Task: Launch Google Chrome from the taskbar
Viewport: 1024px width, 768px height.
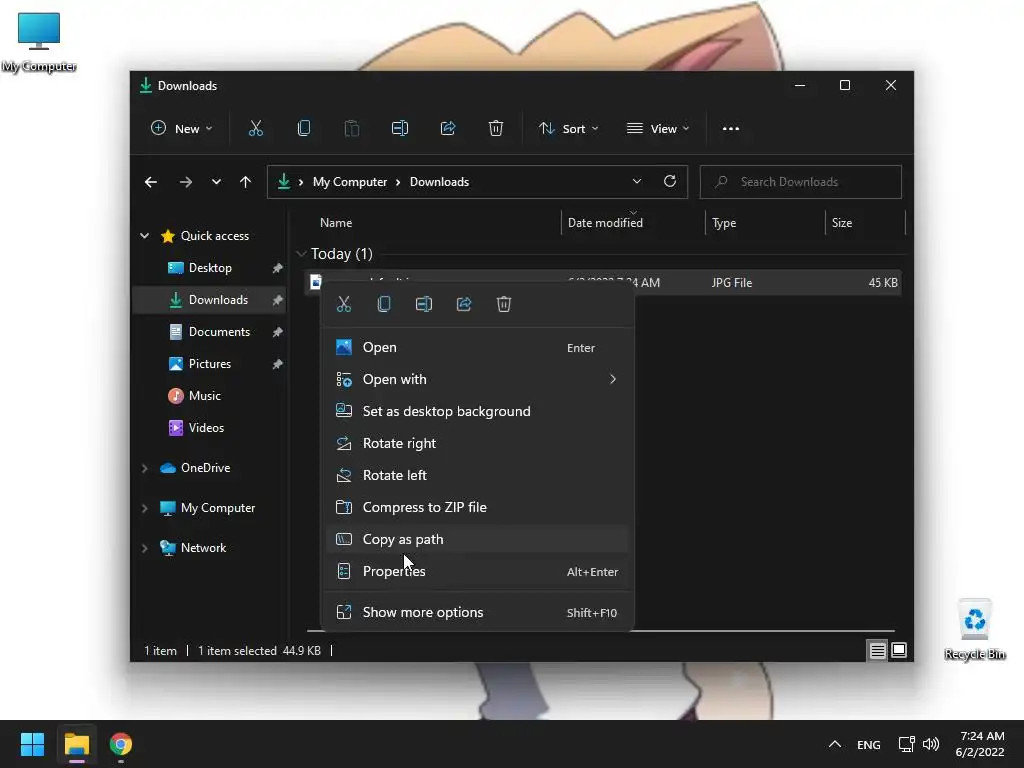Action: click(x=121, y=744)
